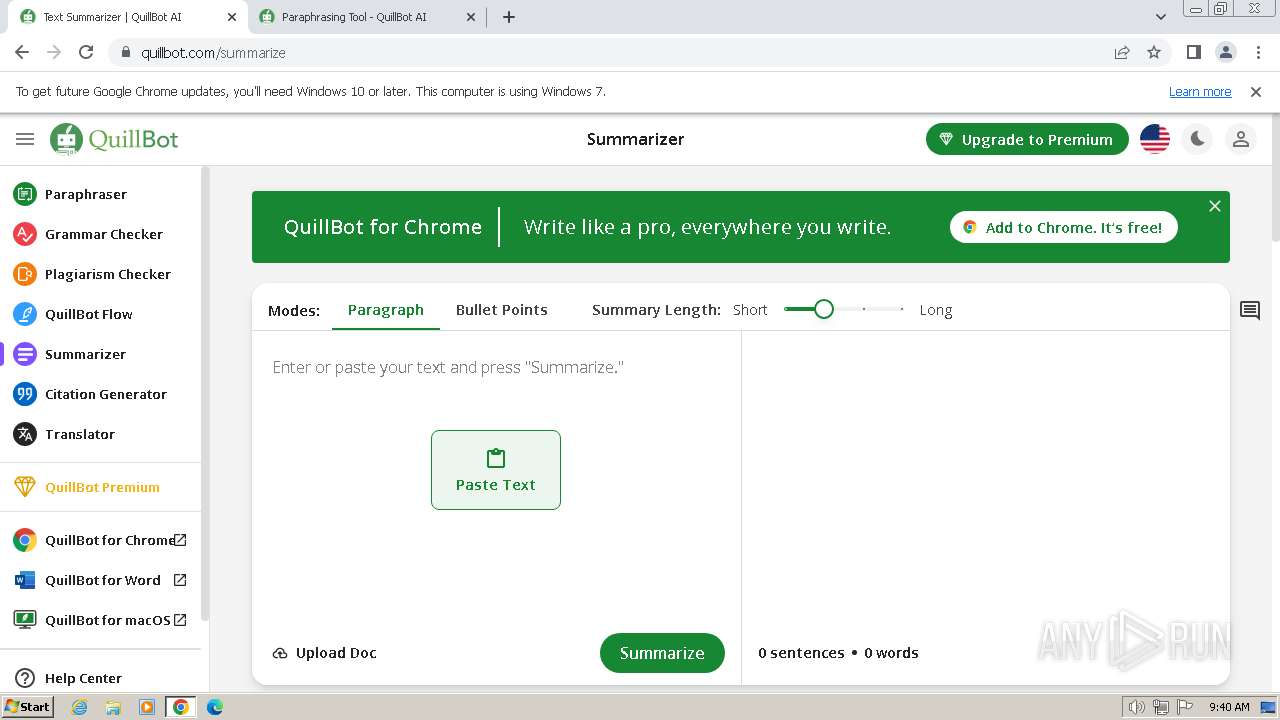Open QuillBot Flow

pyautogui.click(x=100, y=314)
